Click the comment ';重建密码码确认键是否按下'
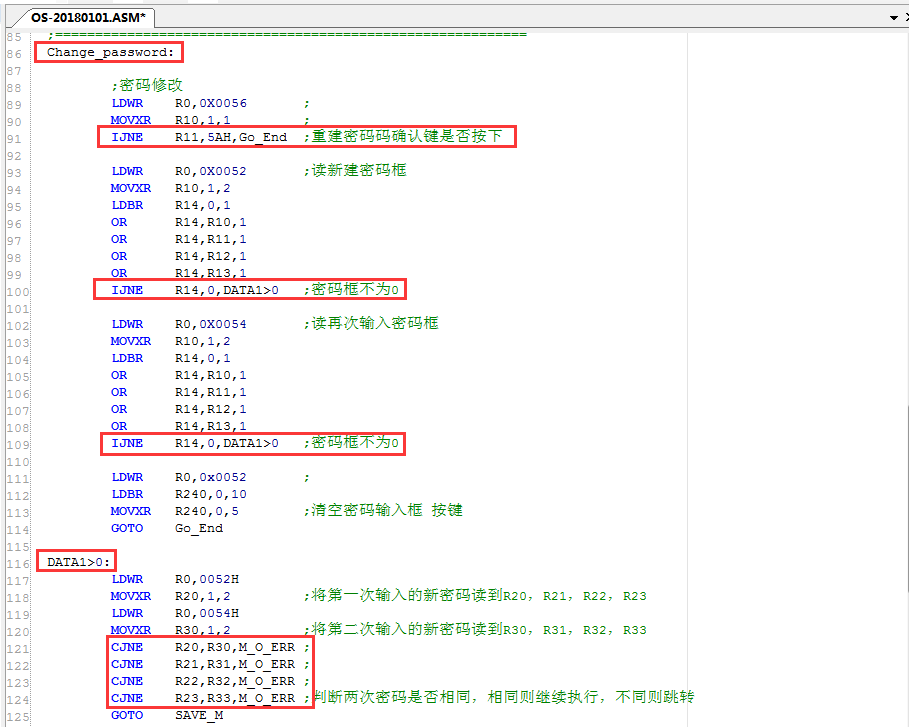 point(403,136)
